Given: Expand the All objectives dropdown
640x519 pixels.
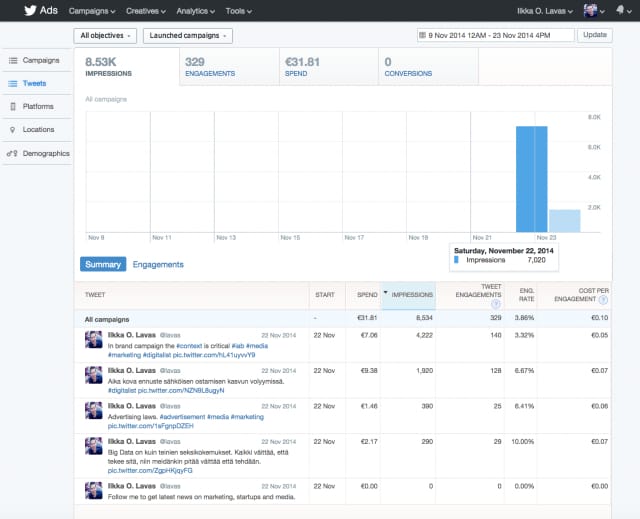Looking at the screenshot, I should pyautogui.click(x=105, y=35).
